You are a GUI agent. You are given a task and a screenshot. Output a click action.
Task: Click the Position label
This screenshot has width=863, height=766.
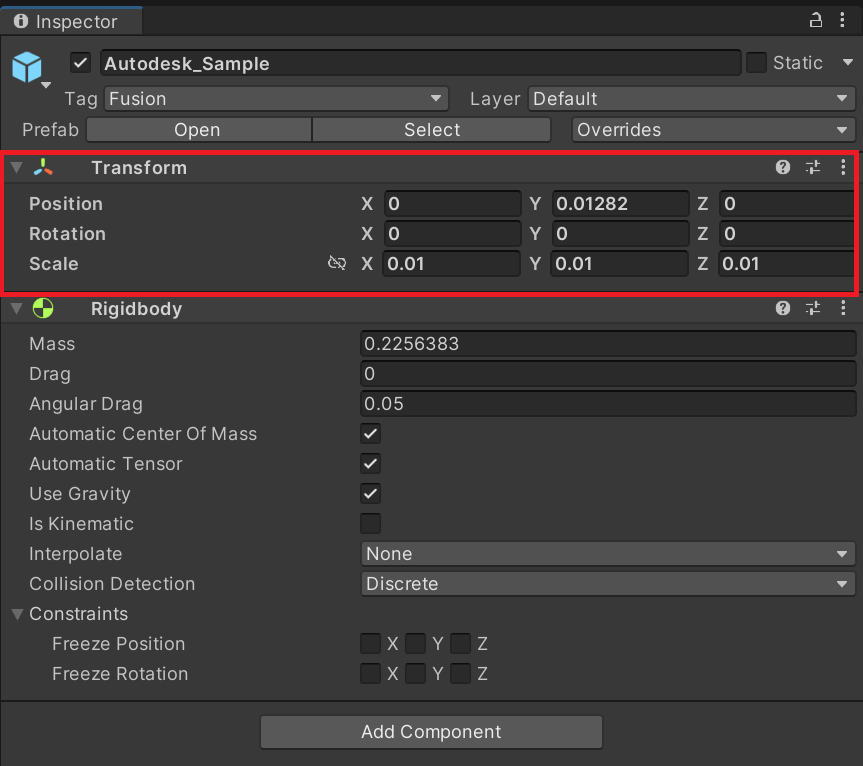[x=65, y=204]
